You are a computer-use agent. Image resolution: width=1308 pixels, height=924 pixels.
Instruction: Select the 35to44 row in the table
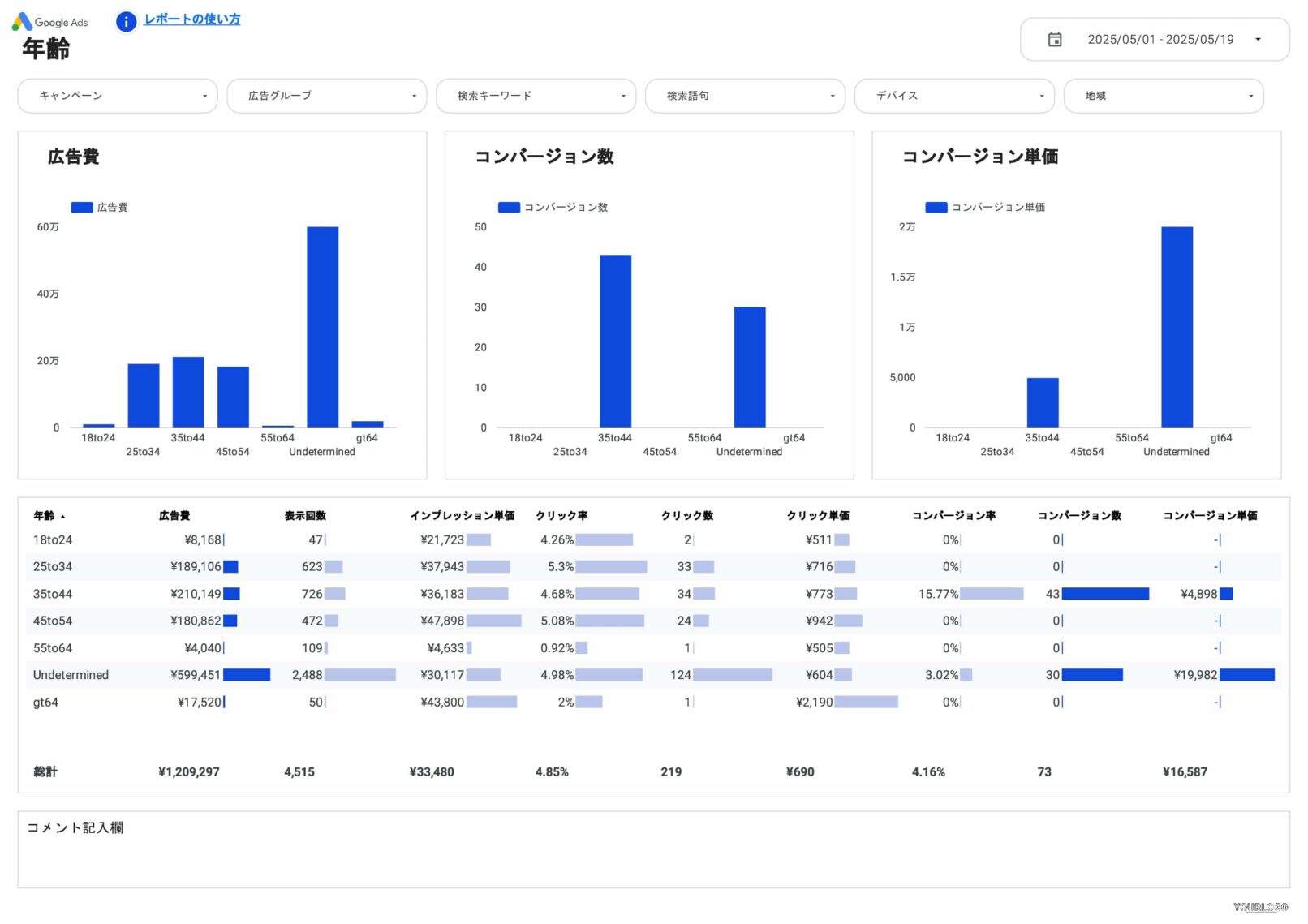pyautogui.click(x=53, y=595)
